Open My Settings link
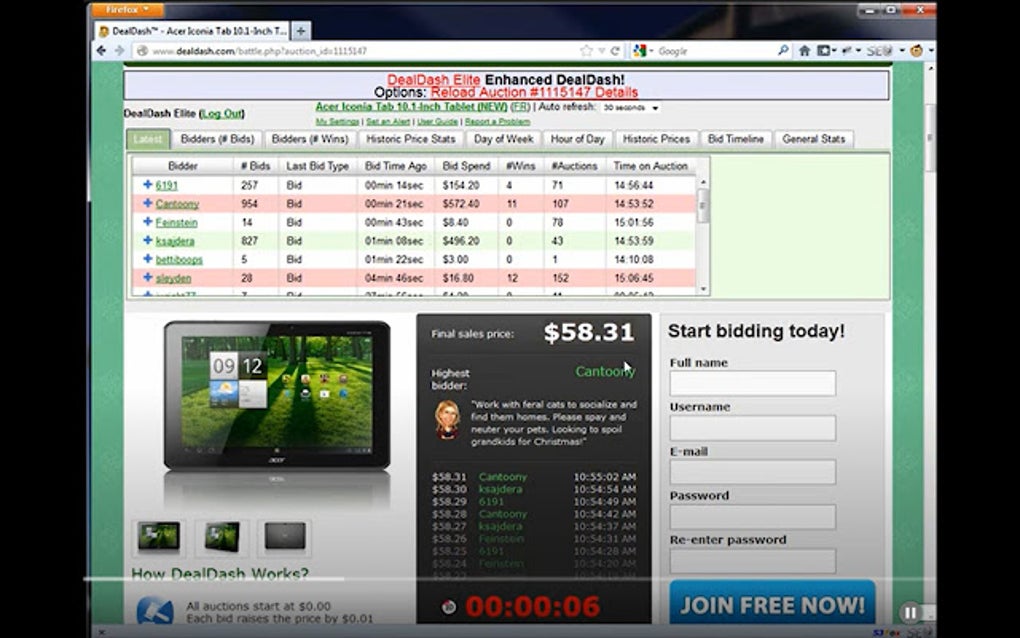The width and height of the screenshot is (1020, 638). click(x=337, y=122)
